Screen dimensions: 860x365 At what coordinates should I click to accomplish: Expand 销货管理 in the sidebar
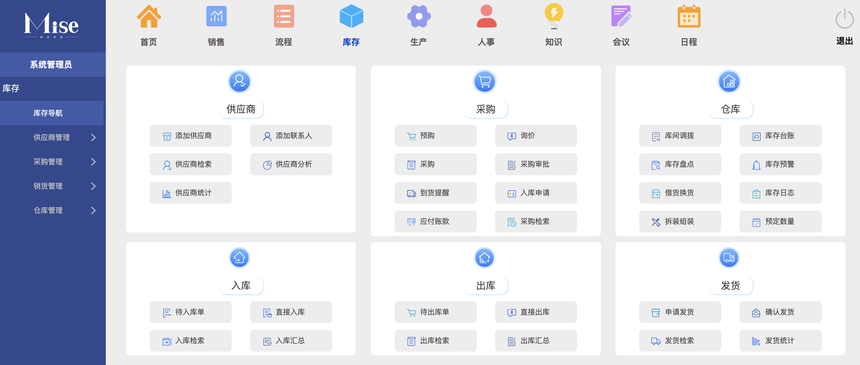point(53,186)
